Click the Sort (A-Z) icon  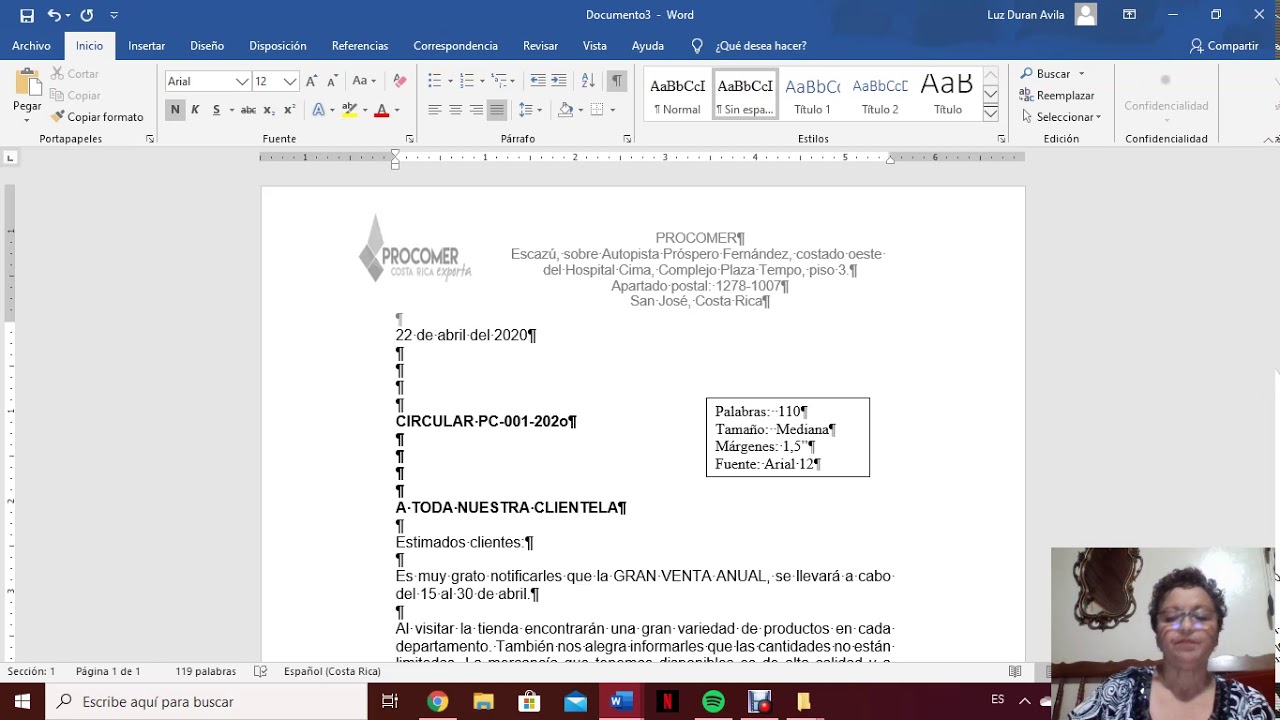click(588, 81)
